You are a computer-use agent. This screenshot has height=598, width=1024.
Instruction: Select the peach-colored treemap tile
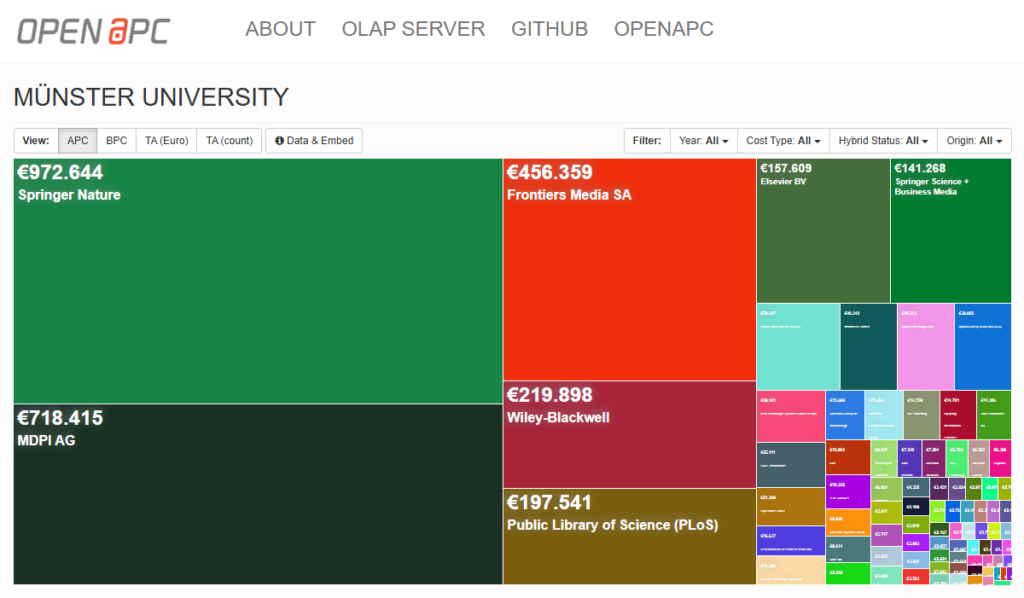(791, 570)
